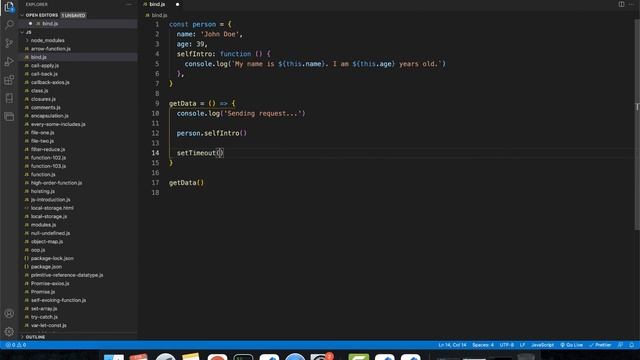Open call-back.js file
Viewport: 640px width, 360px height.
(x=44, y=74)
